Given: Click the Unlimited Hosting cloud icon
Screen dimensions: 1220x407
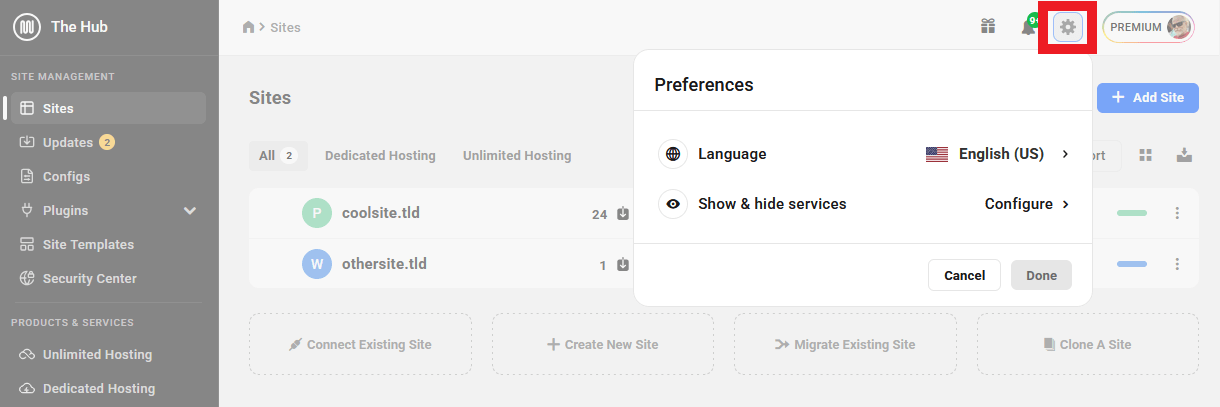Looking at the screenshot, I should coord(27,354).
